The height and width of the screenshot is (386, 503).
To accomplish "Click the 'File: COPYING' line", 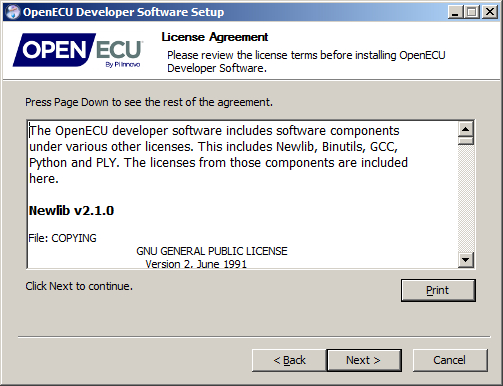I will pyautogui.click(x=62, y=238).
